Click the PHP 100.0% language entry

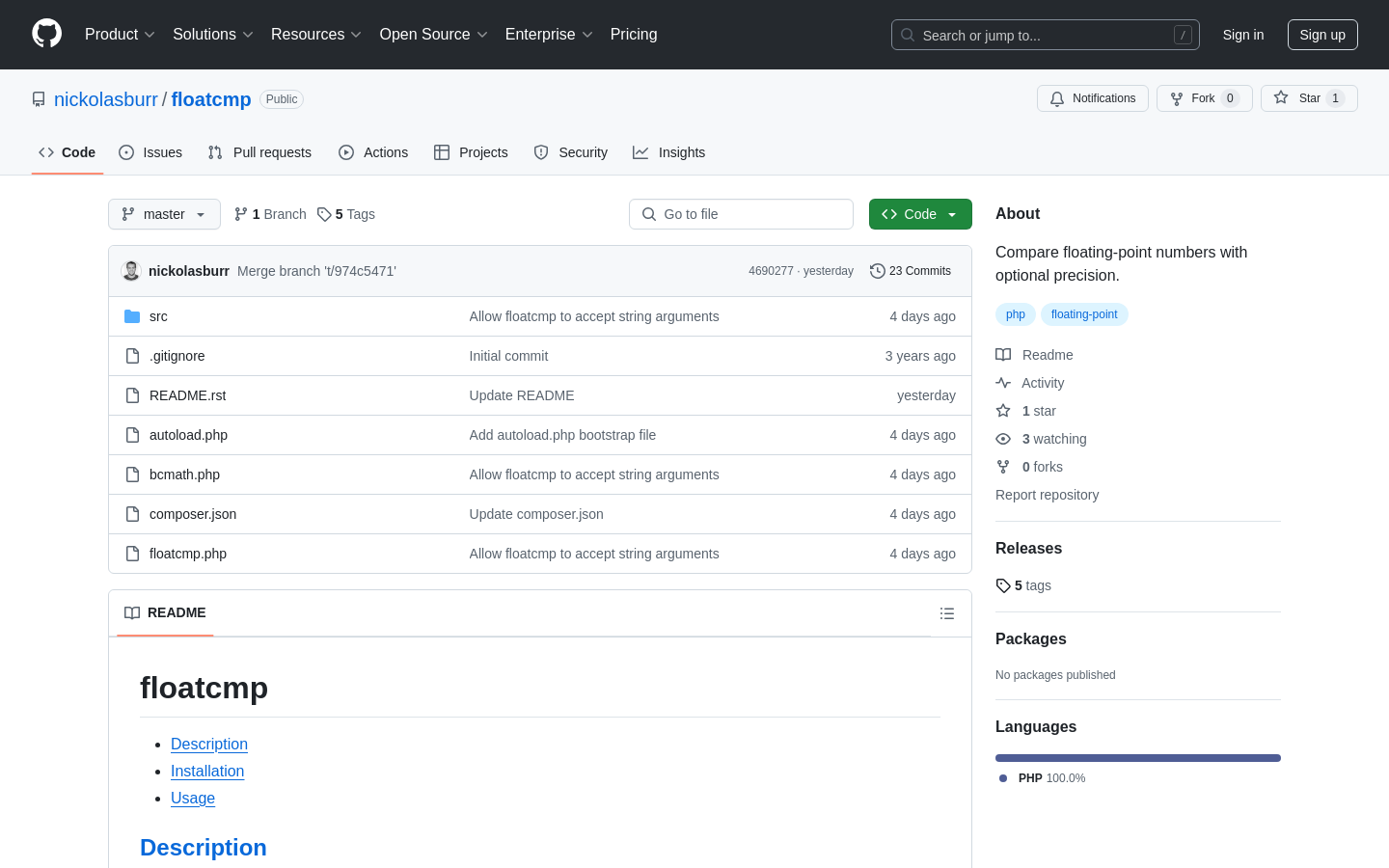[x=1043, y=778]
